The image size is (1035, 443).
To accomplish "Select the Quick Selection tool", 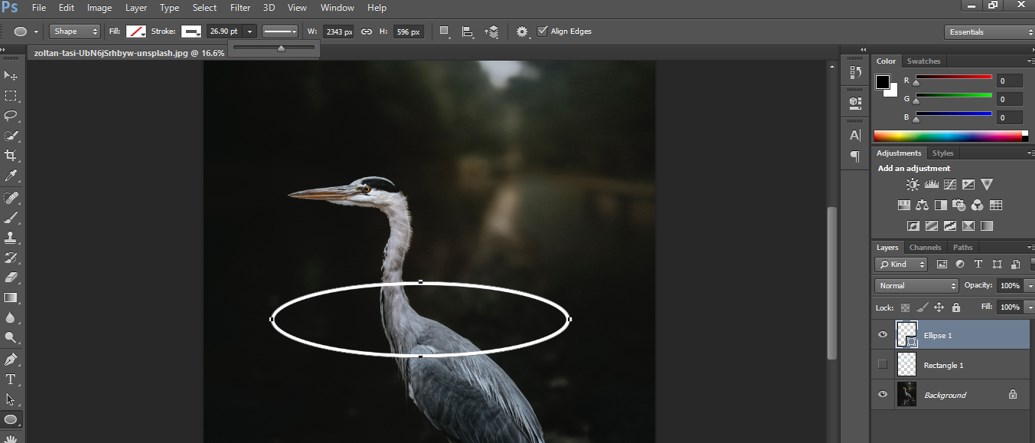I will point(11,136).
